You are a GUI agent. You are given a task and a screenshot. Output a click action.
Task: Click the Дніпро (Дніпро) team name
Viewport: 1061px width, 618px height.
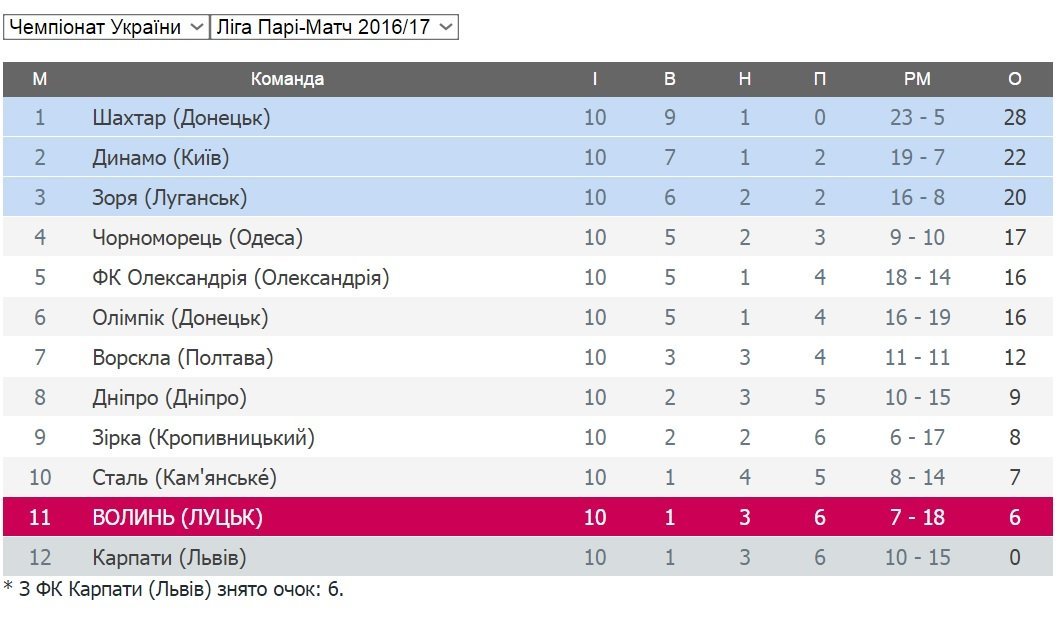[x=169, y=398]
